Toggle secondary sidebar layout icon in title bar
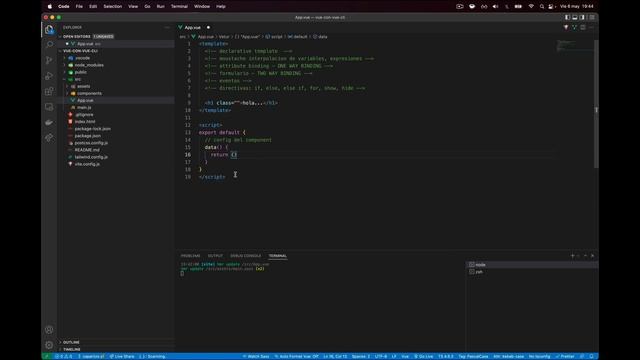This screenshot has width=640, height=360. click(x=582, y=18)
